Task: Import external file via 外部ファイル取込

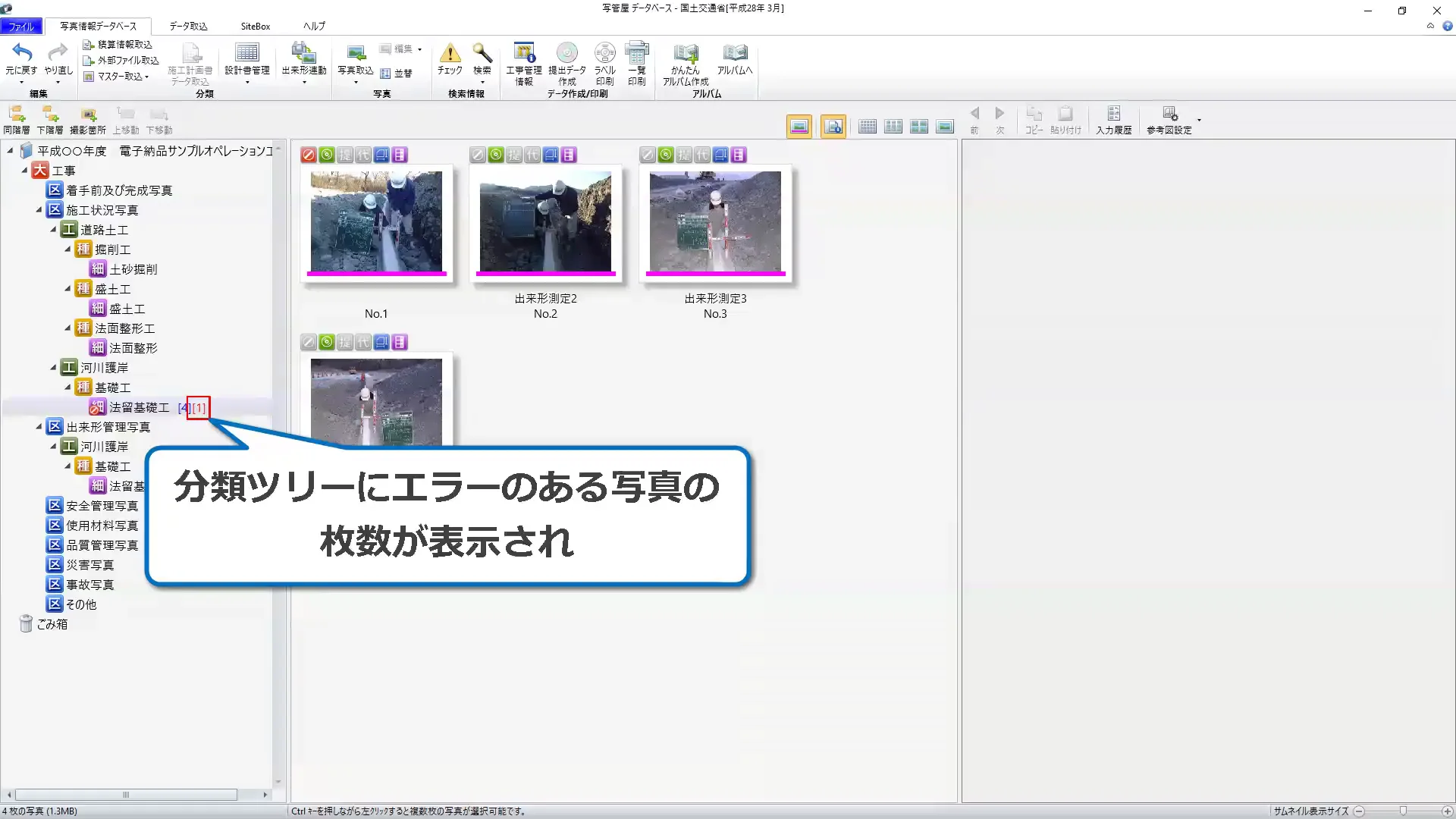Action: (x=121, y=61)
